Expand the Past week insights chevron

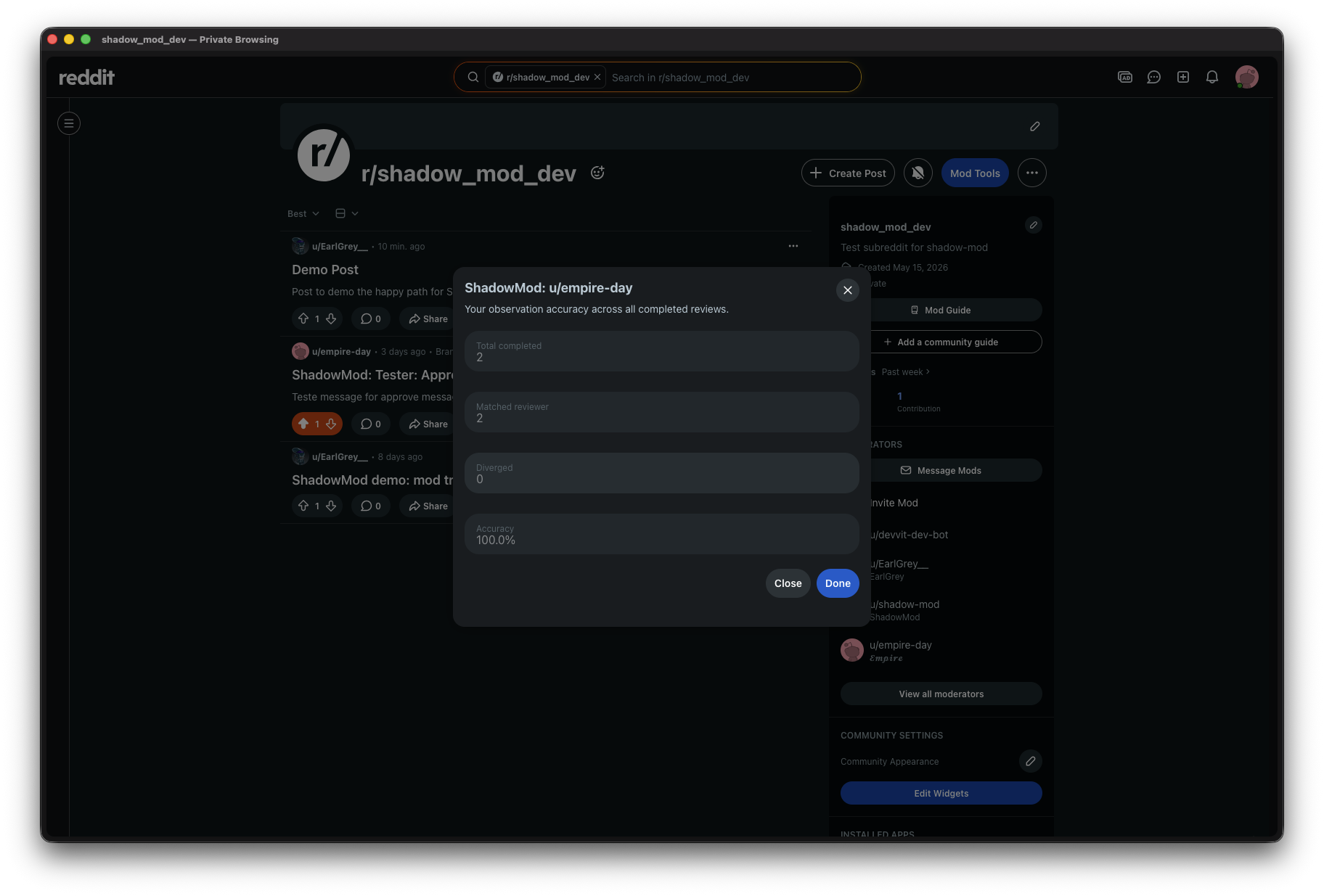tap(928, 372)
